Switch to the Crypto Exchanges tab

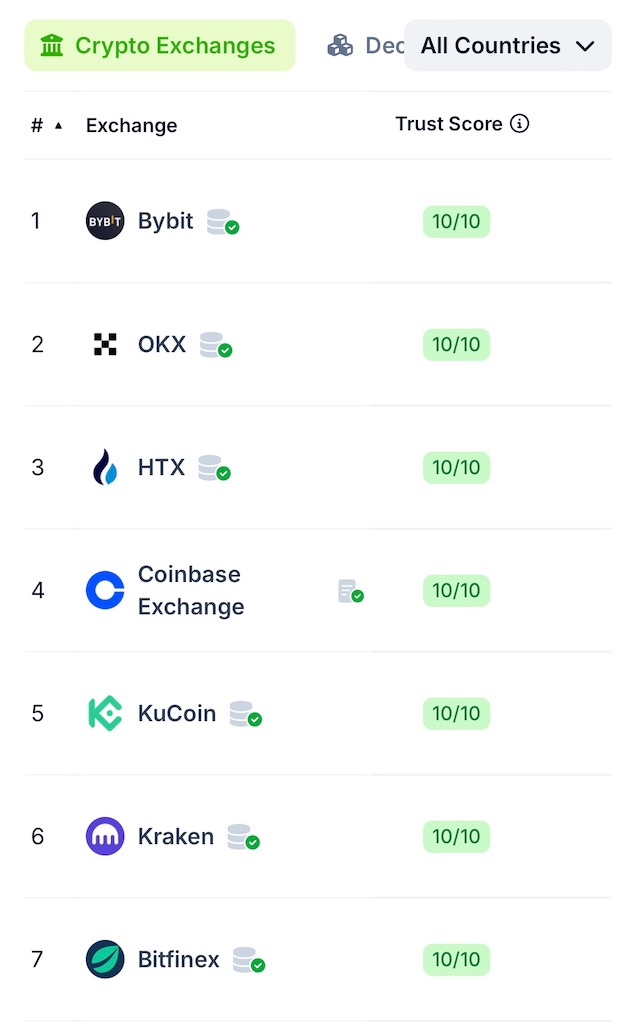click(x=160, y=45)
